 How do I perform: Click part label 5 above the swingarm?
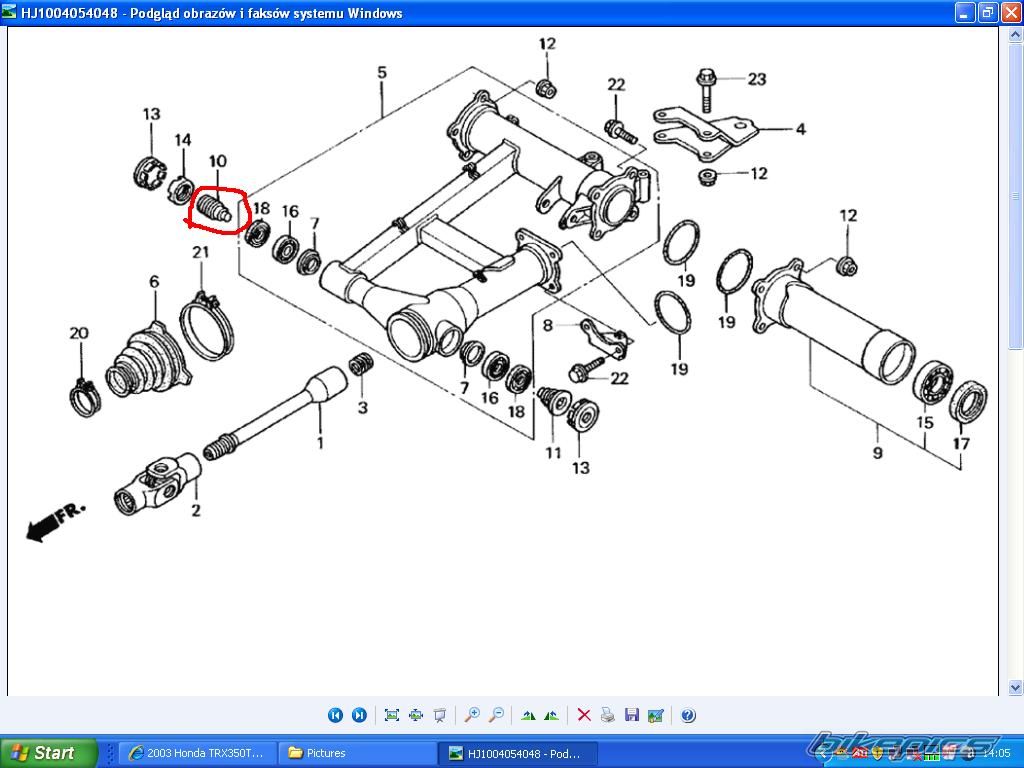pyautogui.click(x=382, y=72)
